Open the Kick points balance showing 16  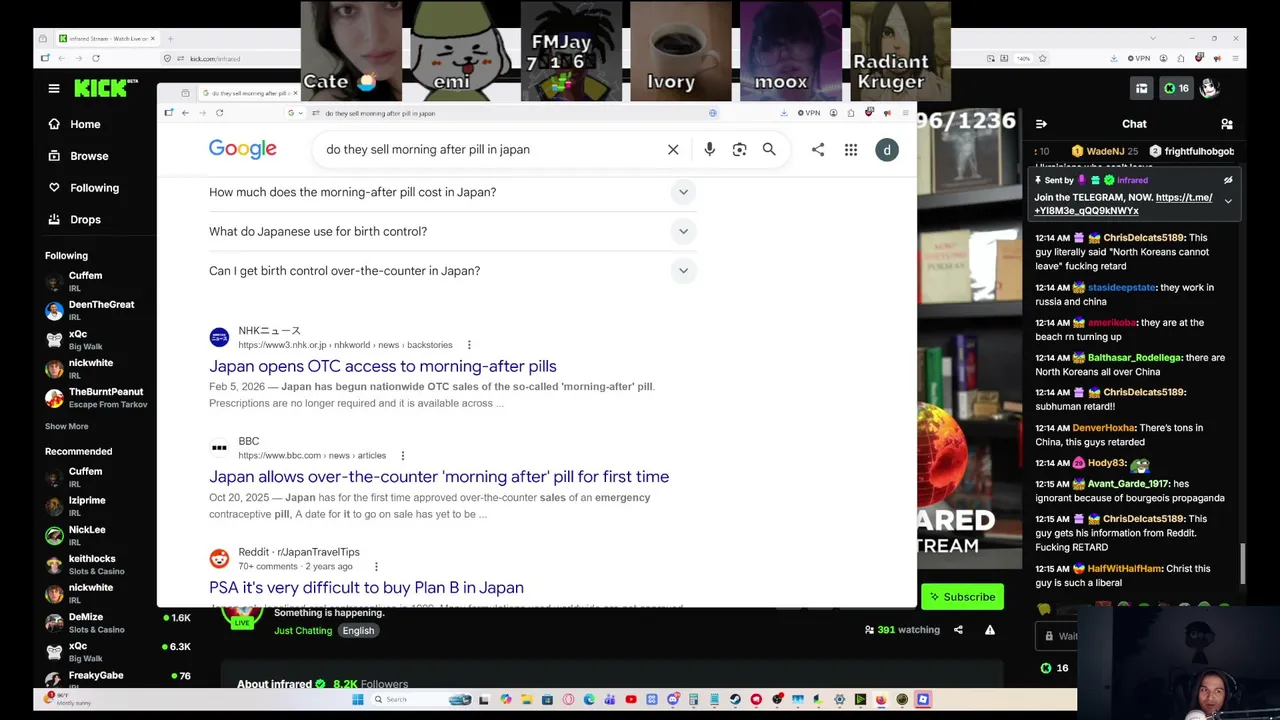(x=1176, y=88)
